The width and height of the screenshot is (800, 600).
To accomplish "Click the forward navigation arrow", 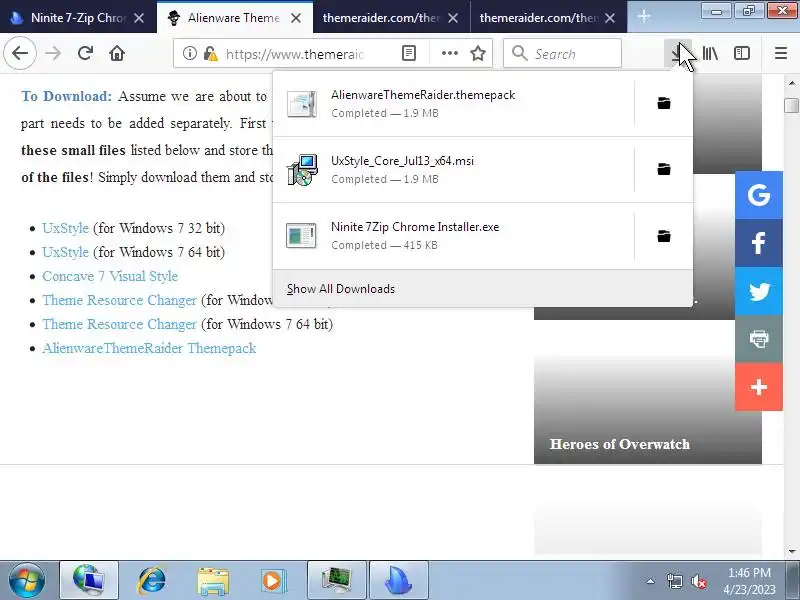I will tap(53, 53).
